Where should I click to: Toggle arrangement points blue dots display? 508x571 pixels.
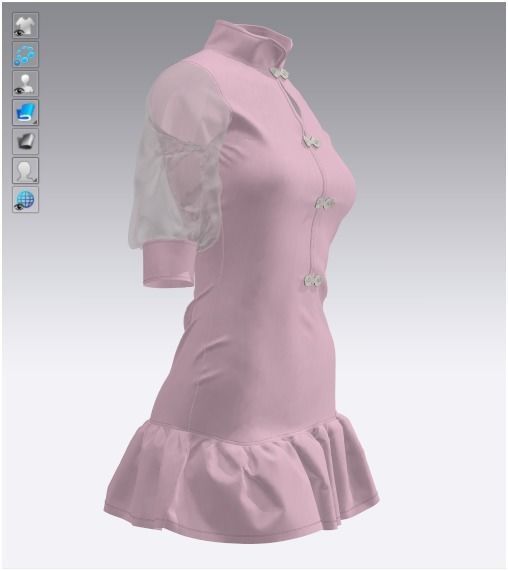pyautogui.click(x=25, y=55)
